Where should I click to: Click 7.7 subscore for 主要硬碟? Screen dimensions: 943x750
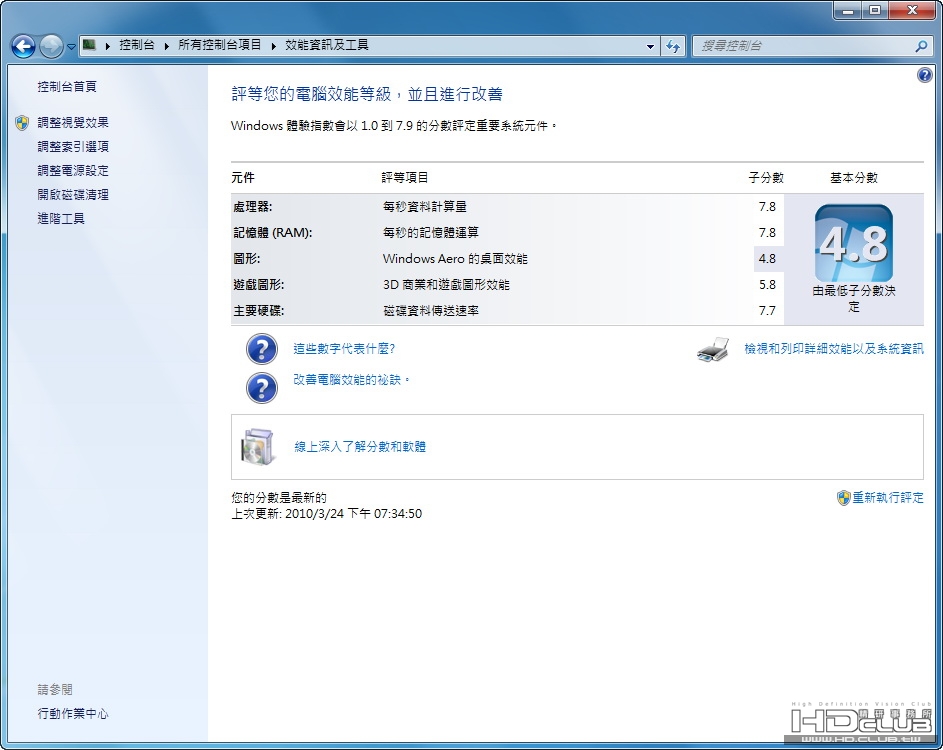tap(767, 311)
